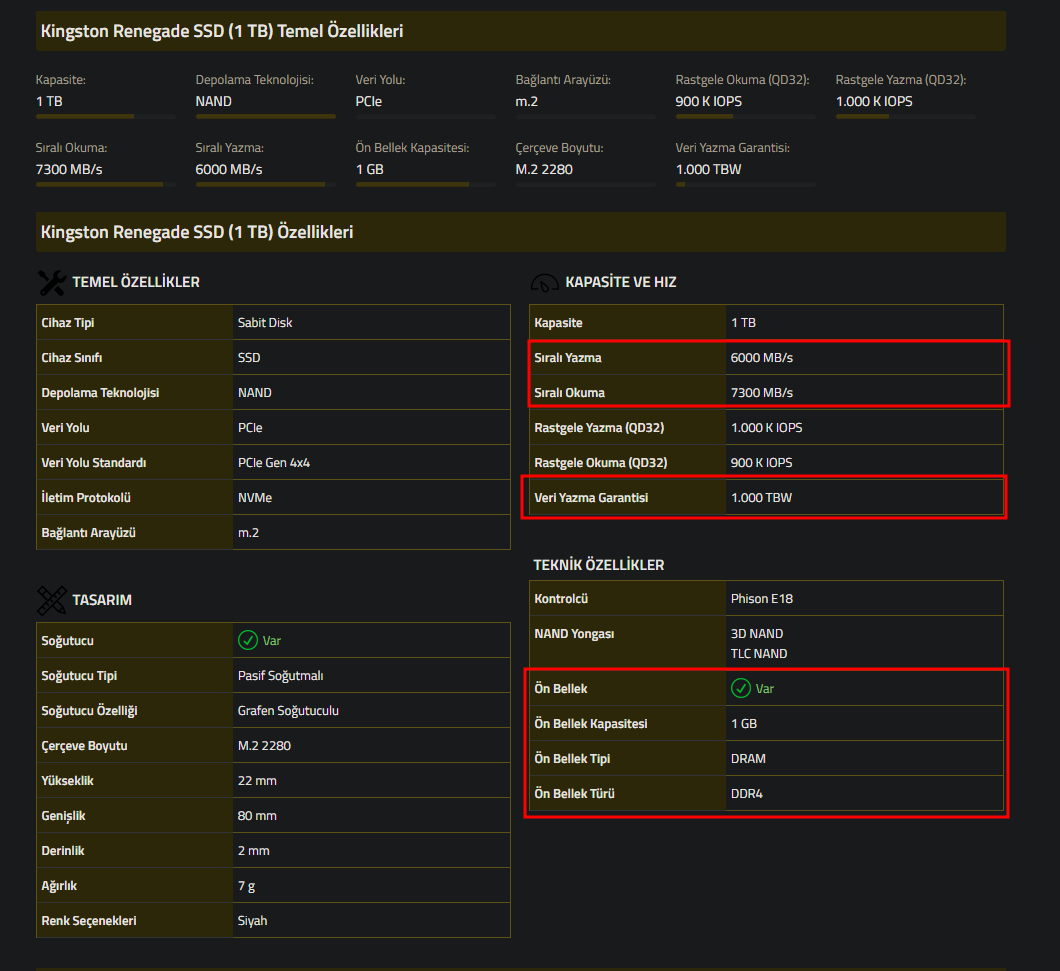Click the Siyah color value

click(252, 921)
